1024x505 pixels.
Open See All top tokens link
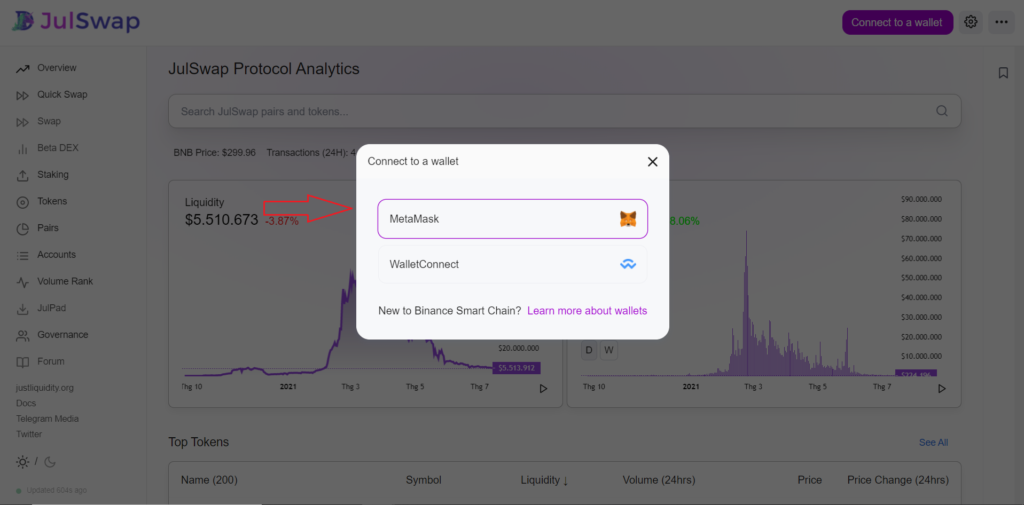pyautogui.click(x=933, y=443)
